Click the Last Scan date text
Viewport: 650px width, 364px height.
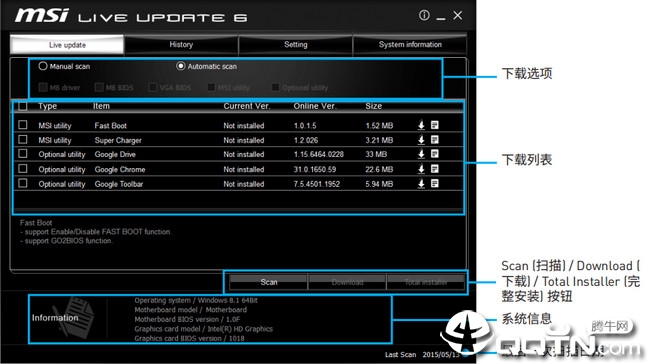click(422, 354)
